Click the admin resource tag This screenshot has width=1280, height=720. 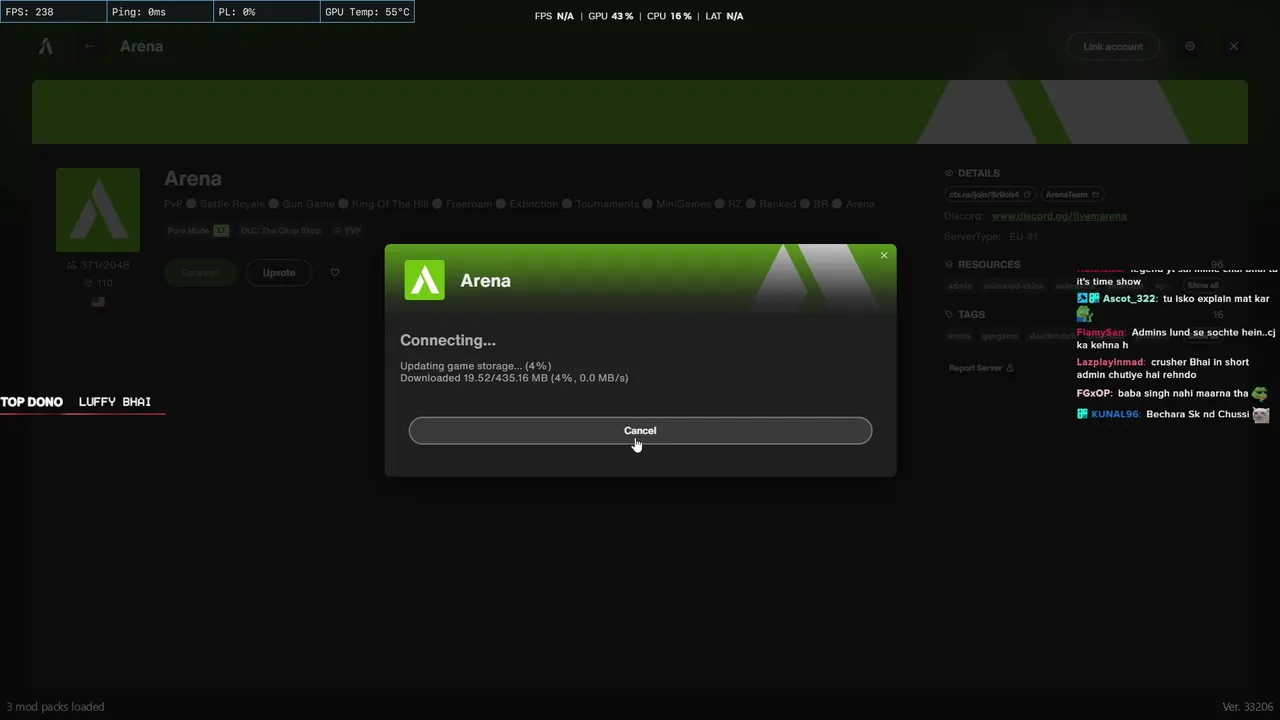coord(960,286)
